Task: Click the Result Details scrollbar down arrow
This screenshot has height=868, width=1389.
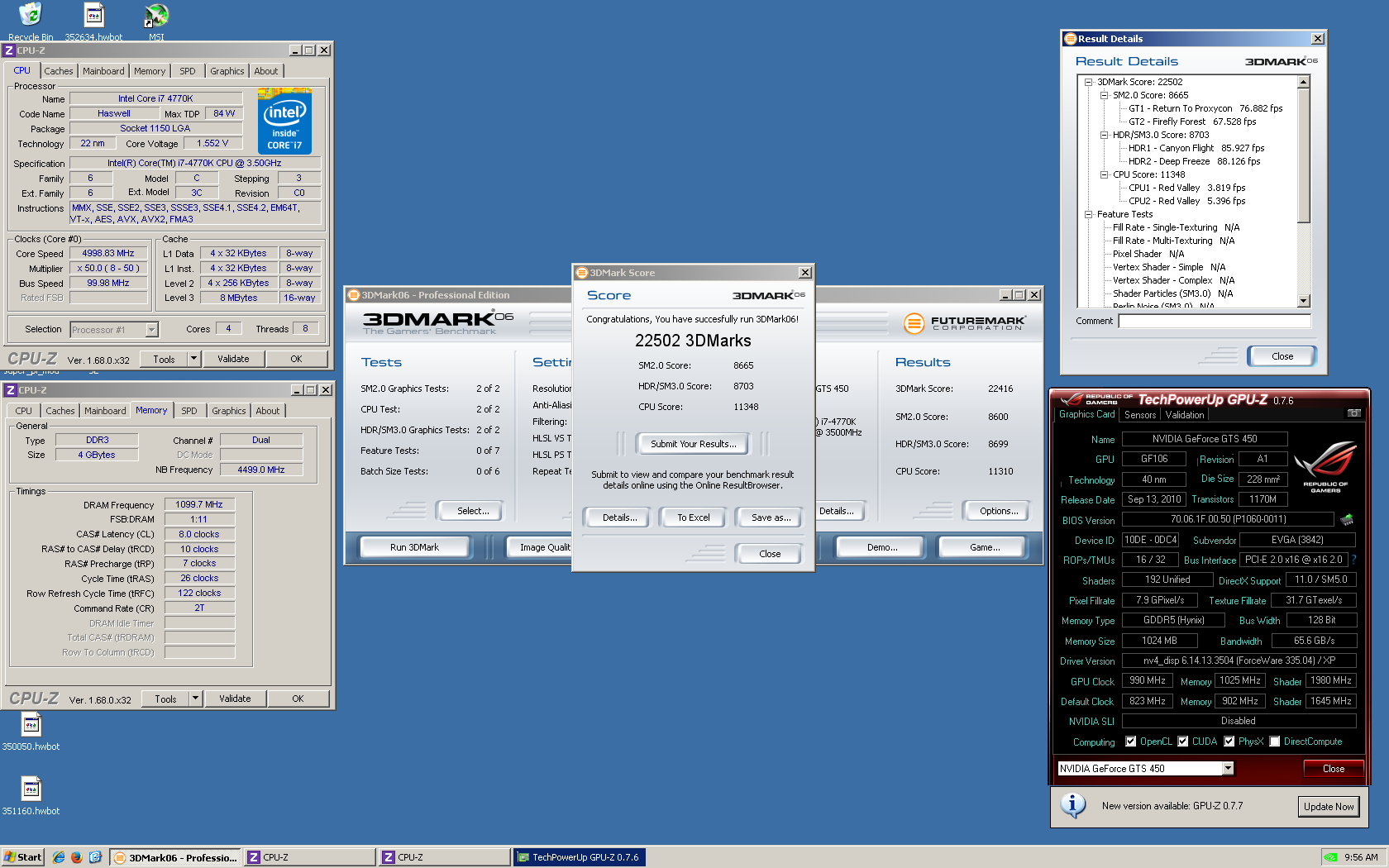Action: 1304,302
